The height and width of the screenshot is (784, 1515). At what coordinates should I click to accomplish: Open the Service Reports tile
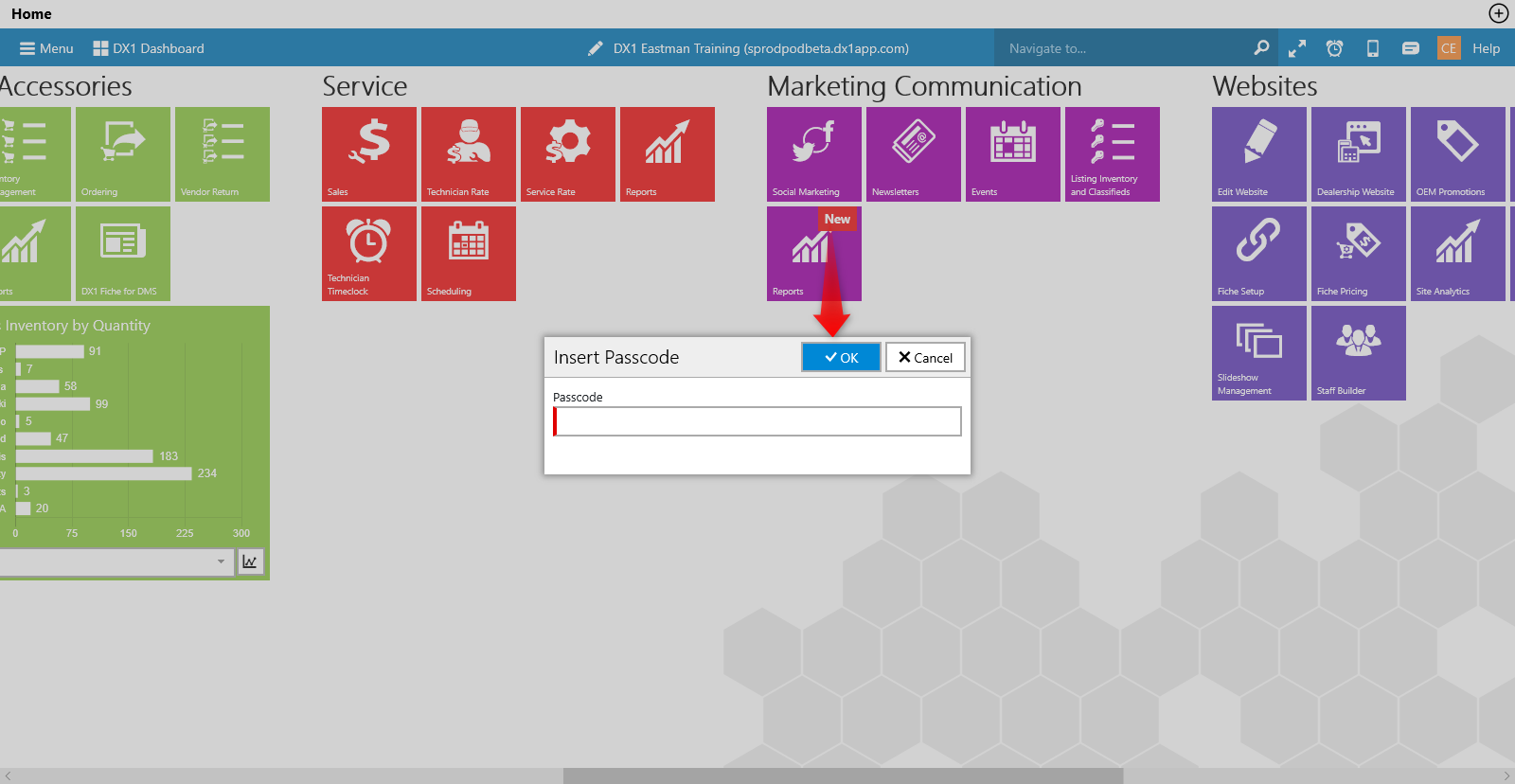pos(668,154)
